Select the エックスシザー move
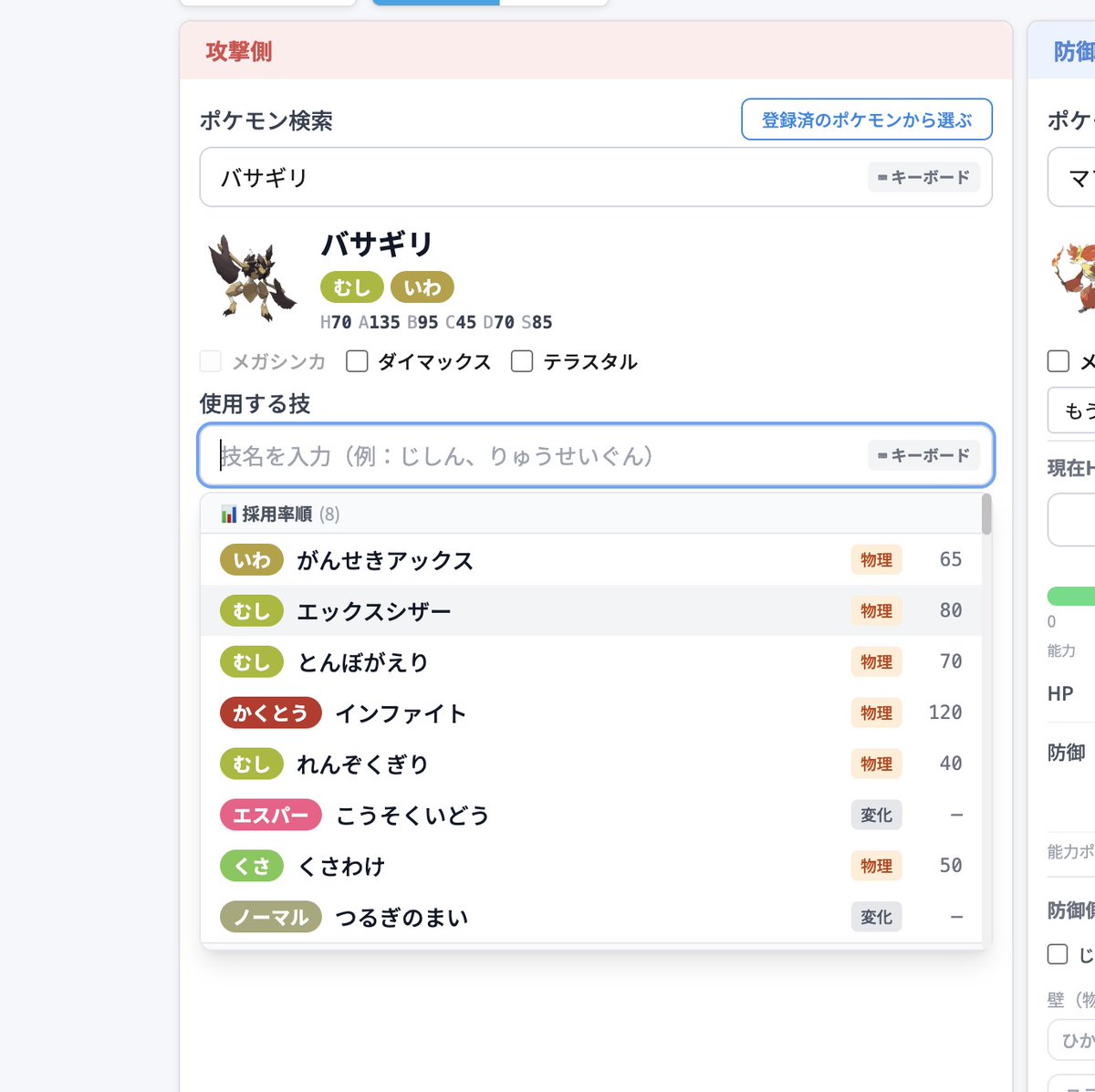This screenshot has width=1095, height=1092. (x=591, y=611)
